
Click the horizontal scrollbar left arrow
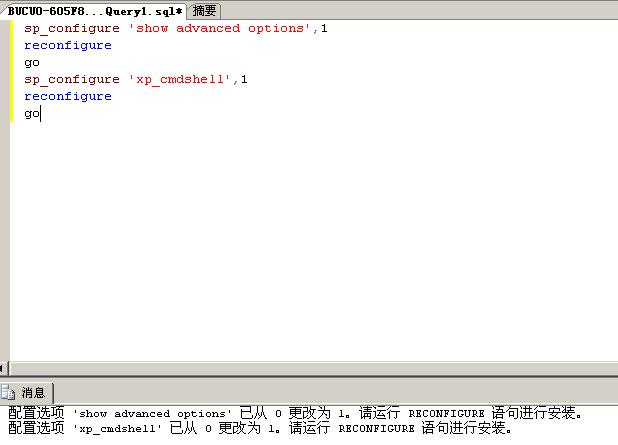(2, 369)
